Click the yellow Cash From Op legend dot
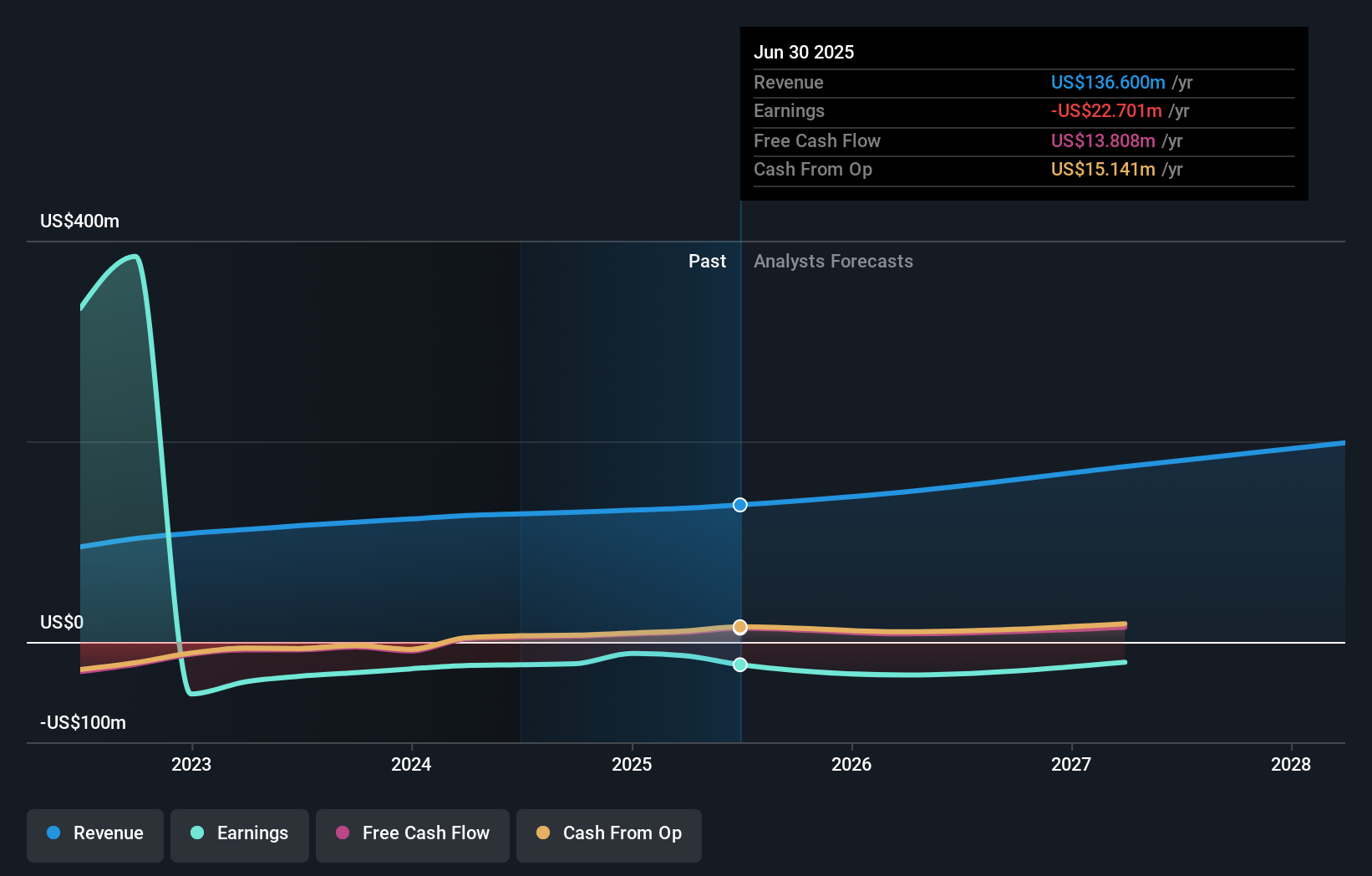The height and width of the screenshot is (876, 1372). pyautogui.click(x=542, y=833)
